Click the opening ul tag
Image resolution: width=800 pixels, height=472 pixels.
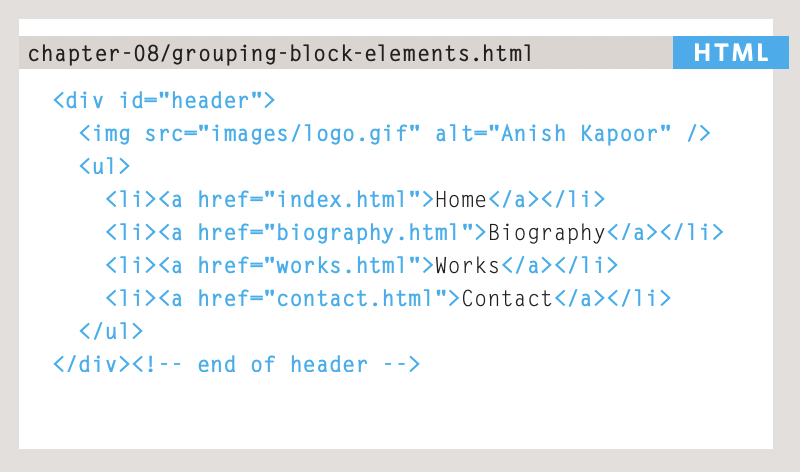[x=105, y=166]
